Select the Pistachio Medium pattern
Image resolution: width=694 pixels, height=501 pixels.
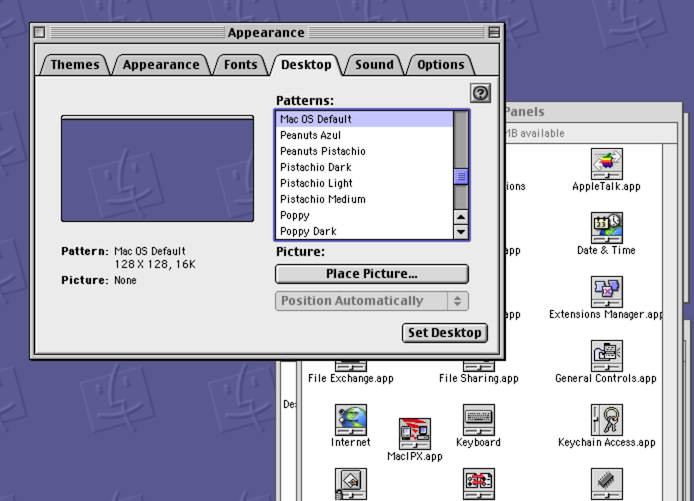364,199
